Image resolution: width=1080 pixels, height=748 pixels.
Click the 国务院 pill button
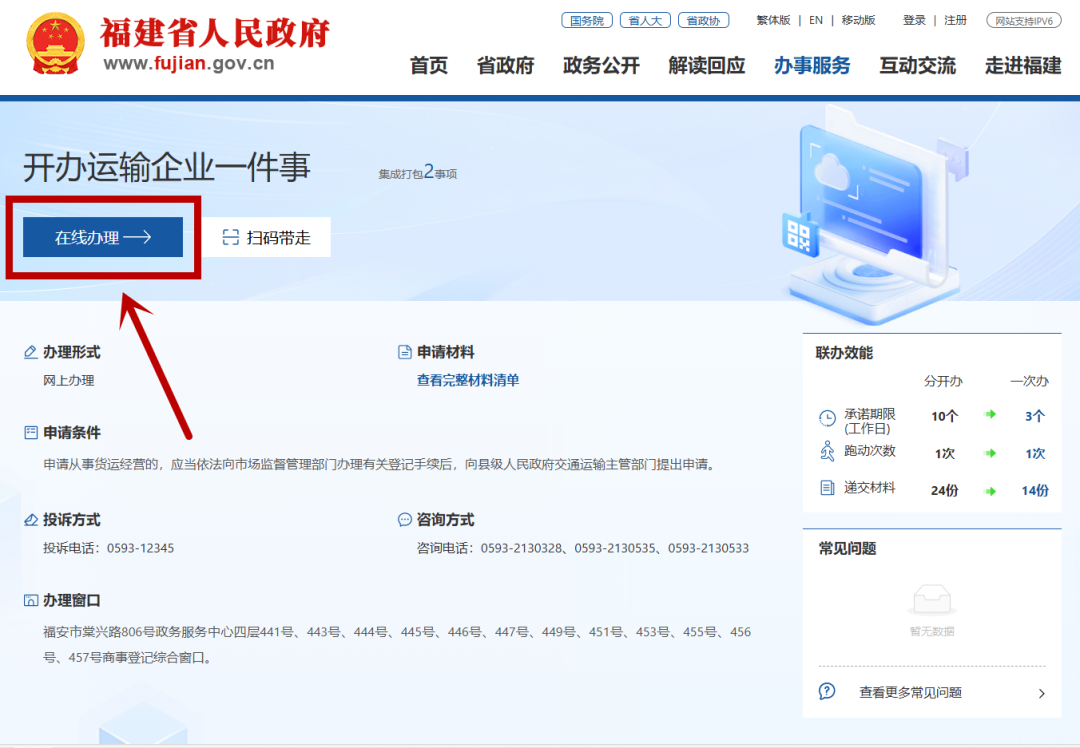(586, 18)
